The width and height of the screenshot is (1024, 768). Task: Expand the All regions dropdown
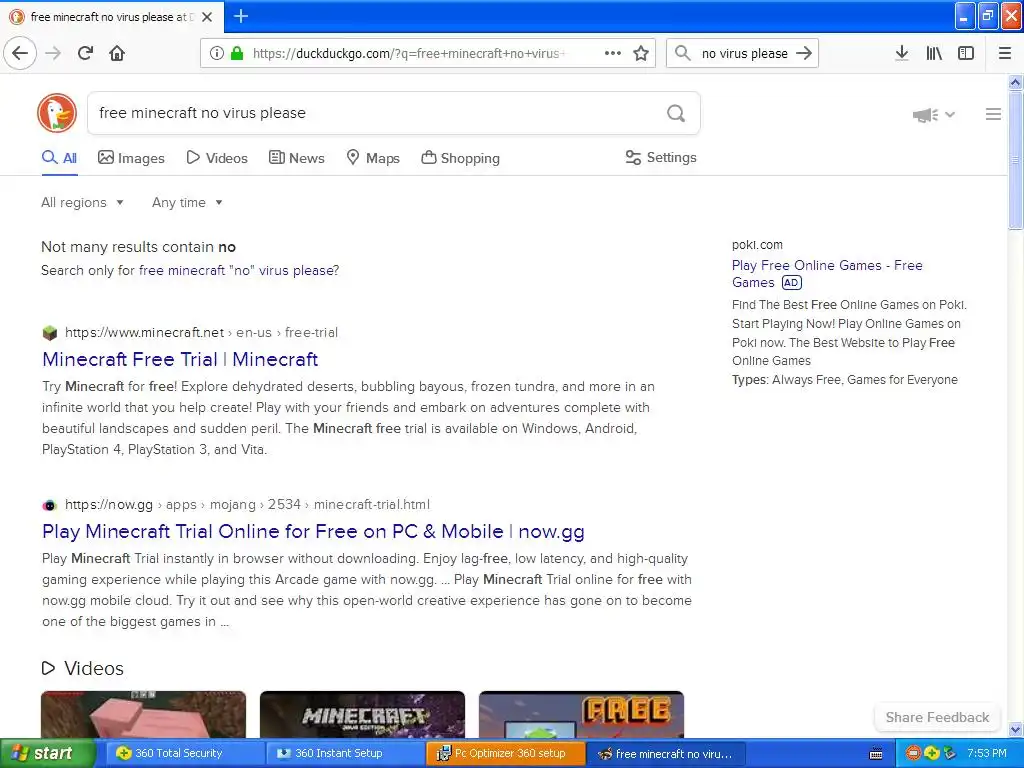pyautogui.click(x=82, y=202)
